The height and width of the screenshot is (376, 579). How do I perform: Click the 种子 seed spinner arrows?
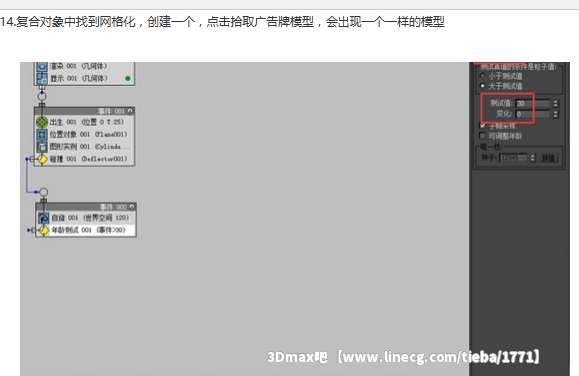[532, 158]
